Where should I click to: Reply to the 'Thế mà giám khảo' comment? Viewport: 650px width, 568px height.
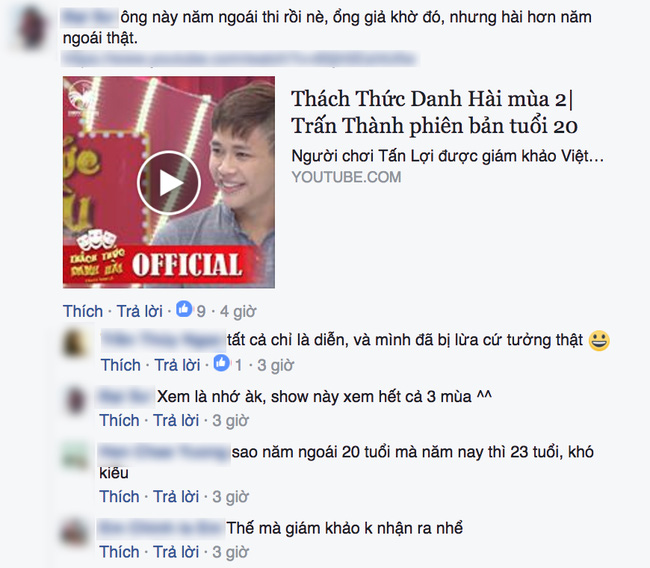point(176,552)
